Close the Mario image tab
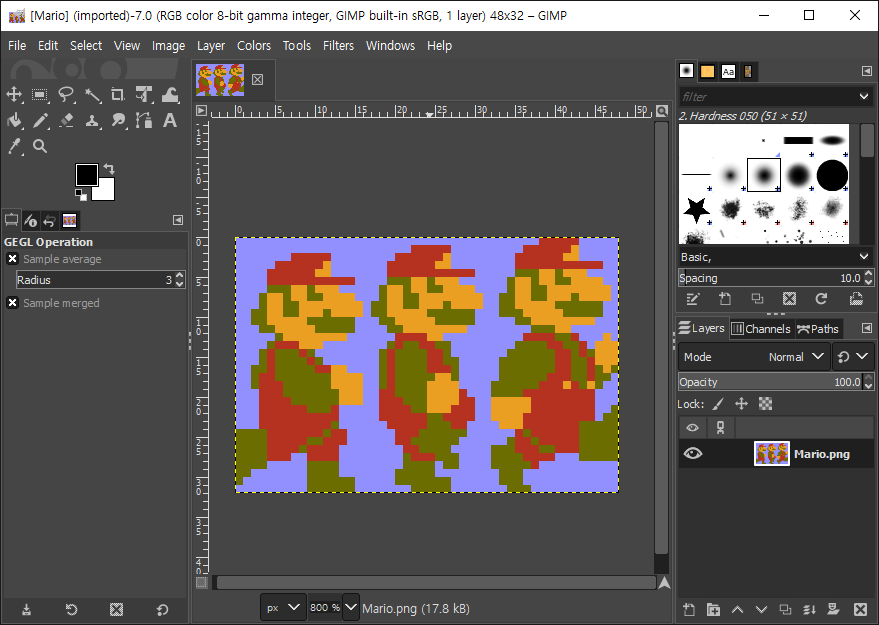Screen dimensions: 879x625 pyautogui.click(x=257, y=80)
